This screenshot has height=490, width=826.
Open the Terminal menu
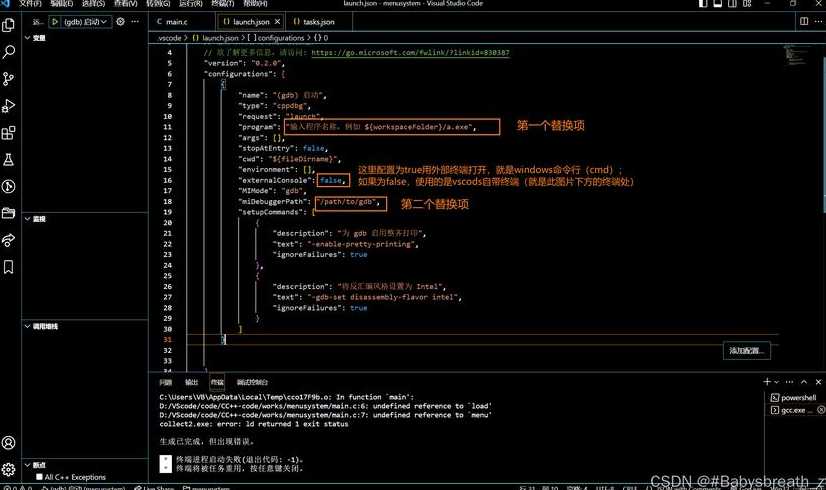point(222,3)
